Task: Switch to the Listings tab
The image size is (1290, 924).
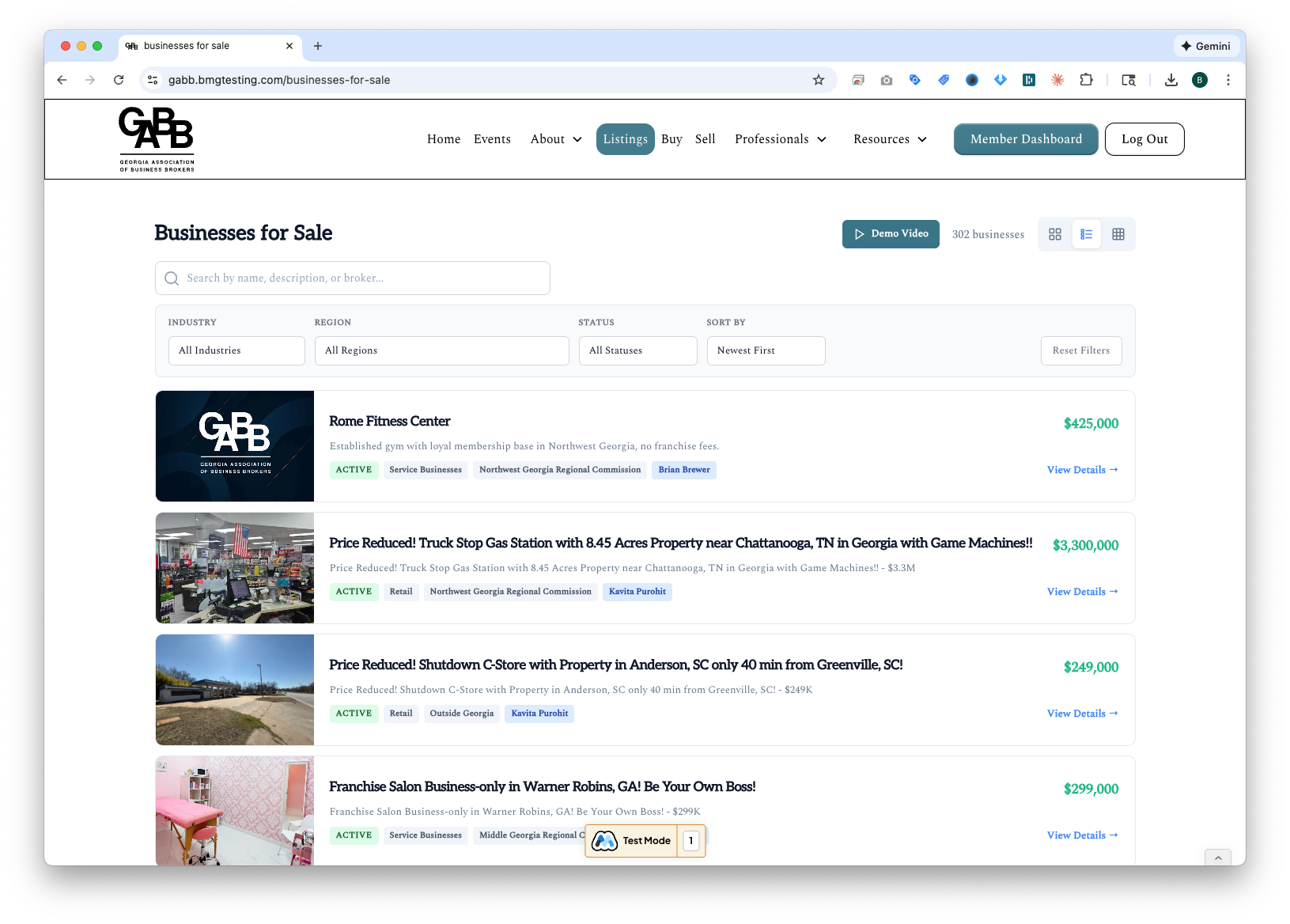Action: point(625,139)
